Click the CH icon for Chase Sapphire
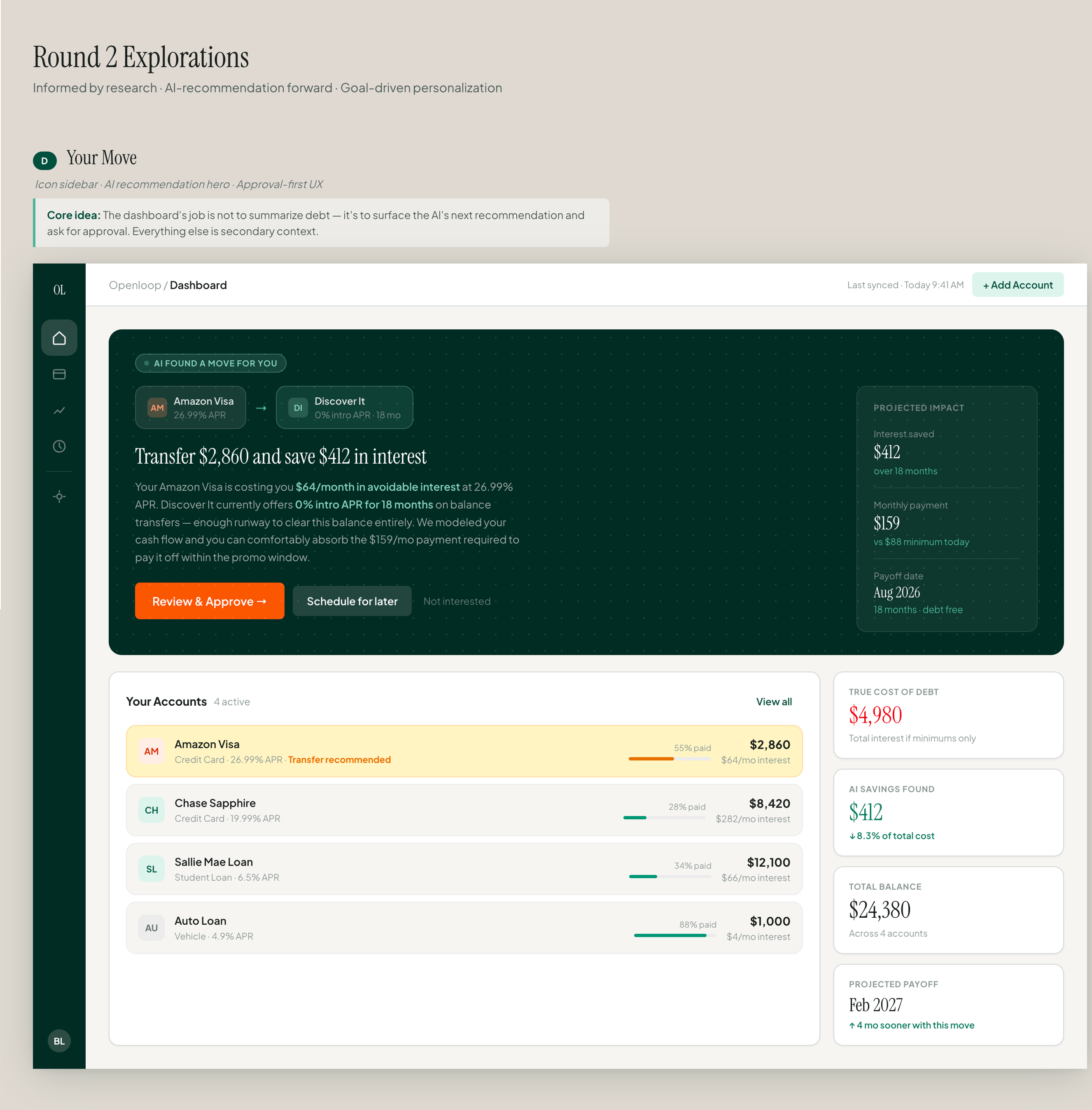Screen dimensions: 1092x1110 coord(152,810)
